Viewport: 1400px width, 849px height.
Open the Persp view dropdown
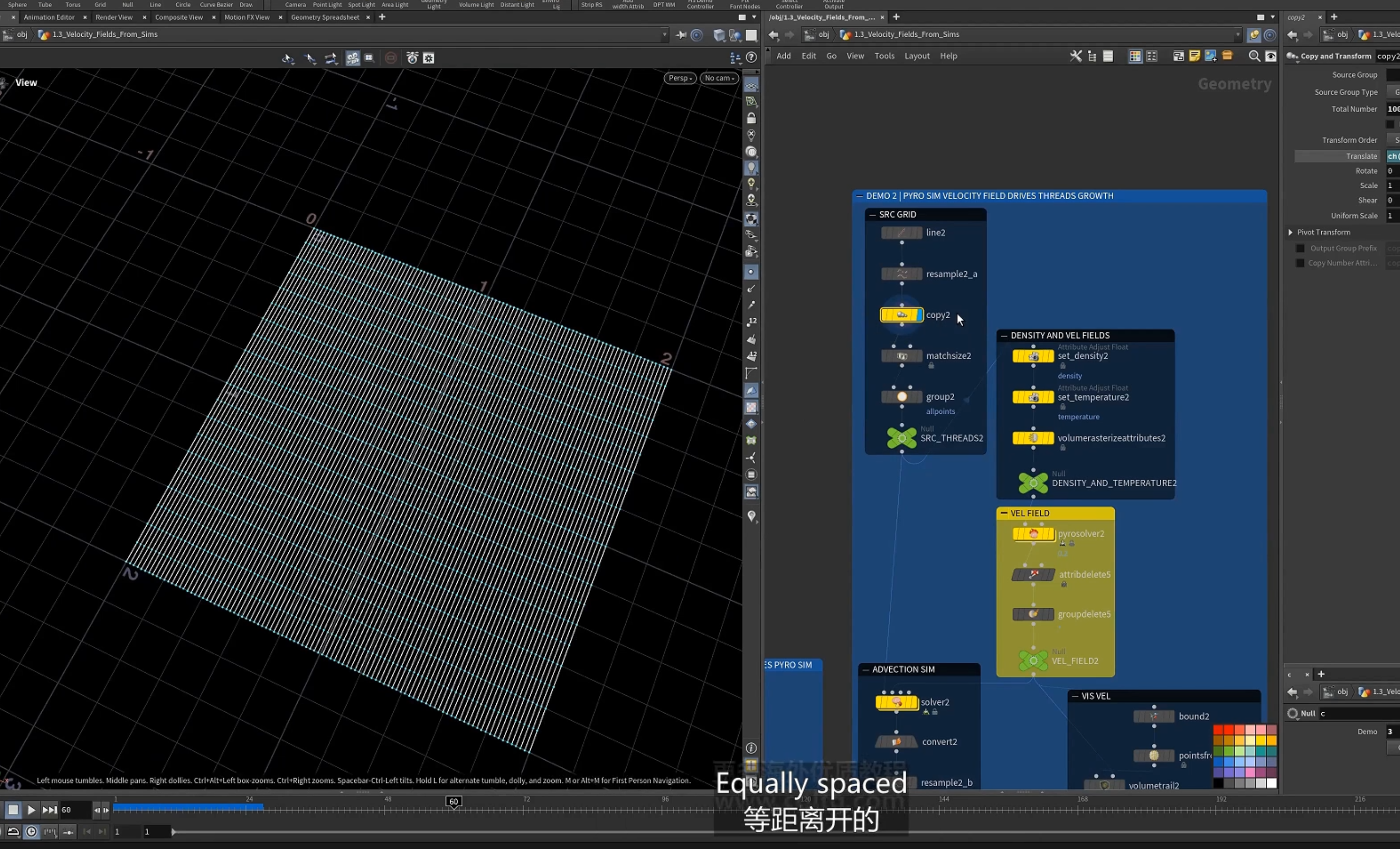click(680, 78)
